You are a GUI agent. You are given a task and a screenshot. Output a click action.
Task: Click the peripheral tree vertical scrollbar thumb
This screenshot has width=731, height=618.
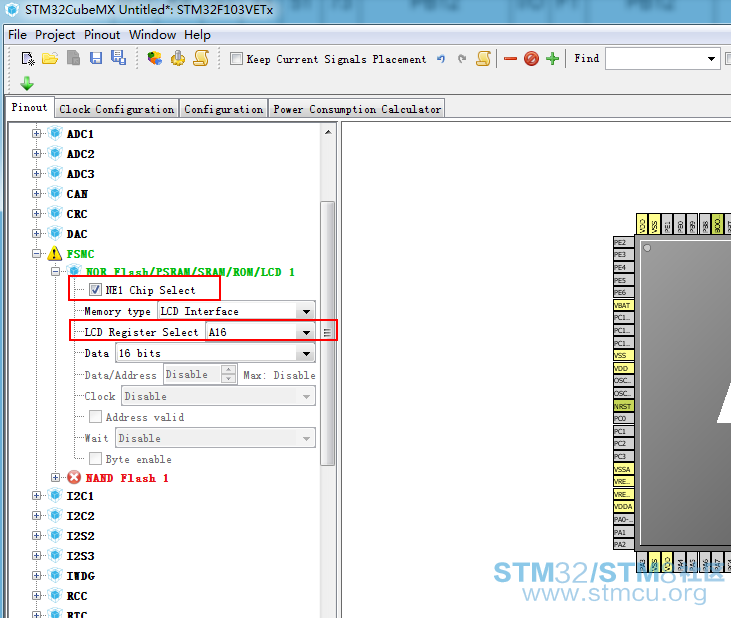(328, 333)
